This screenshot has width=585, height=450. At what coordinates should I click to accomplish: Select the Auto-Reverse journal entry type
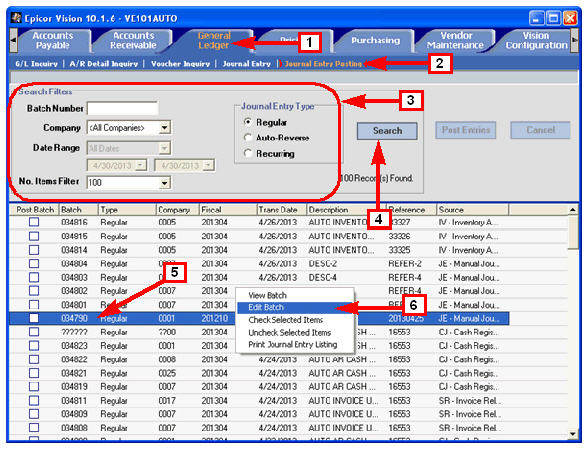248,138
